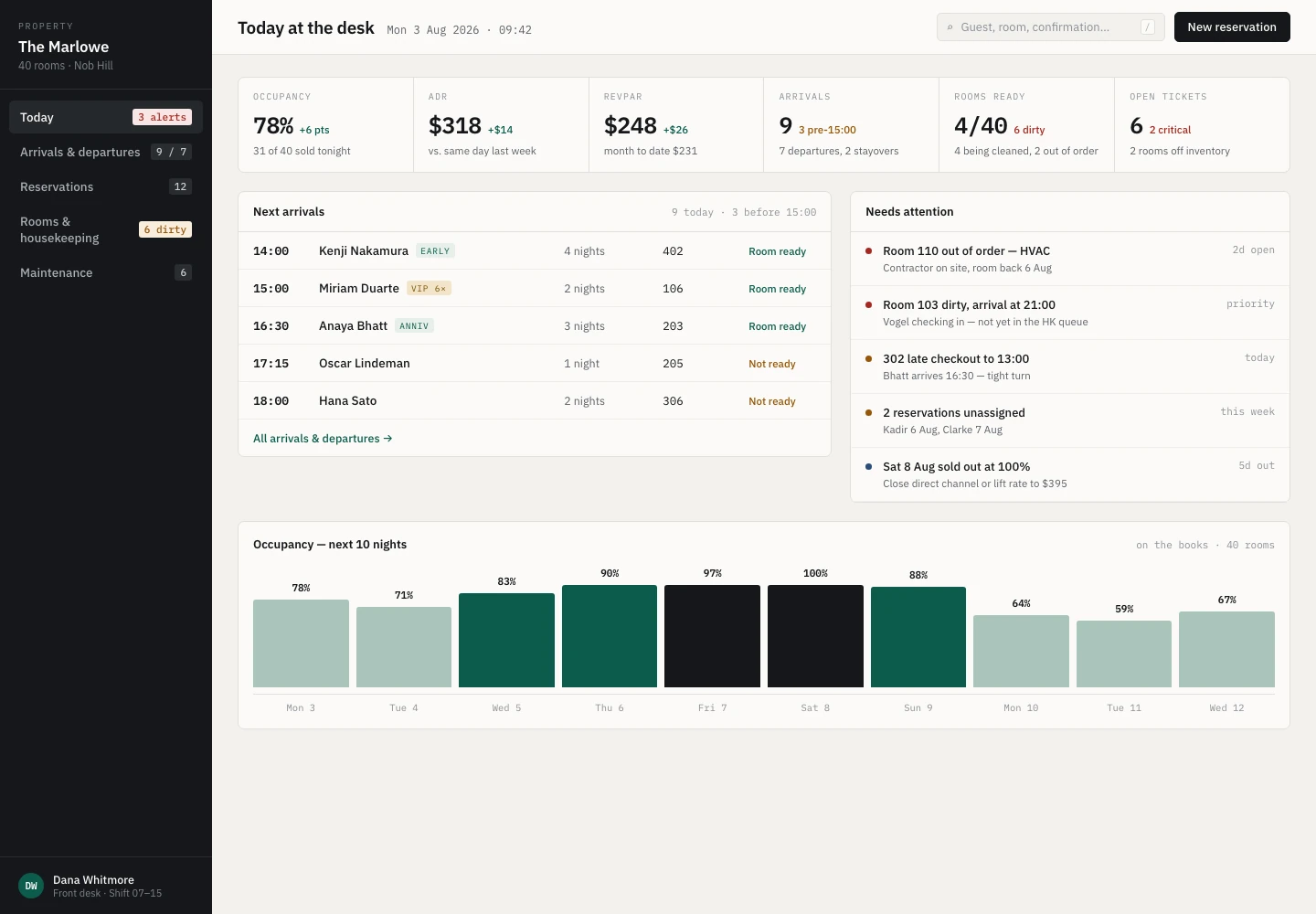This screenshot has height=914, width=1316.
Task: Click the Tue 11 bar at 59% occupancy
Action: click(1124, 654)
